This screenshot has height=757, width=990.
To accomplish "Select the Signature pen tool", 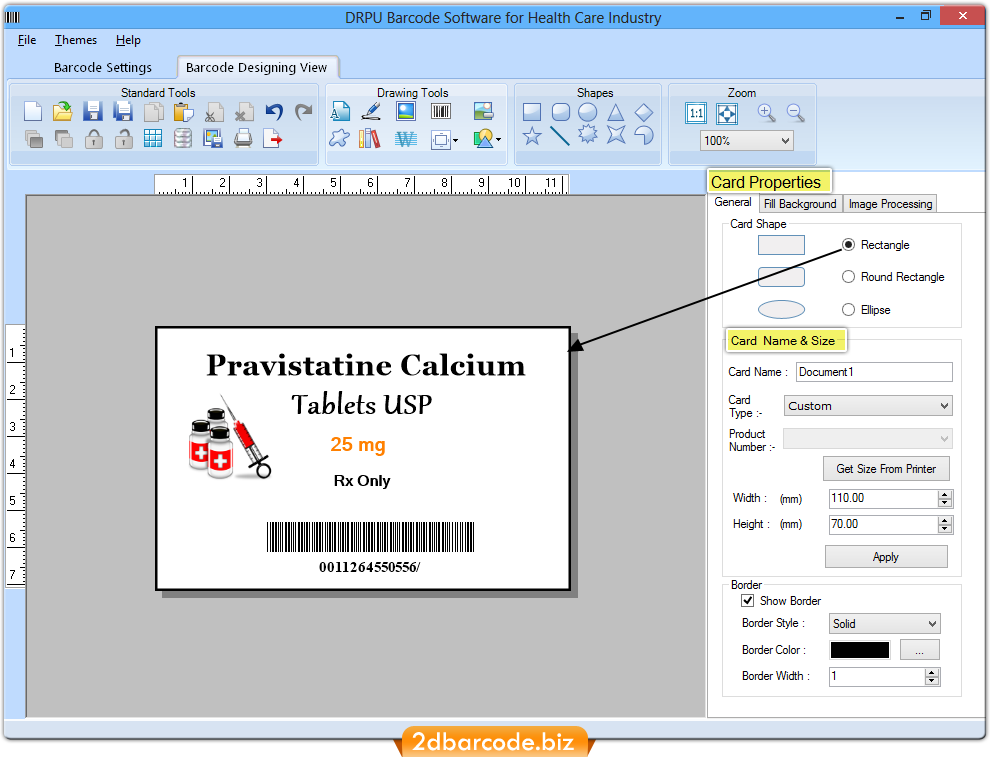I will 371,112.
